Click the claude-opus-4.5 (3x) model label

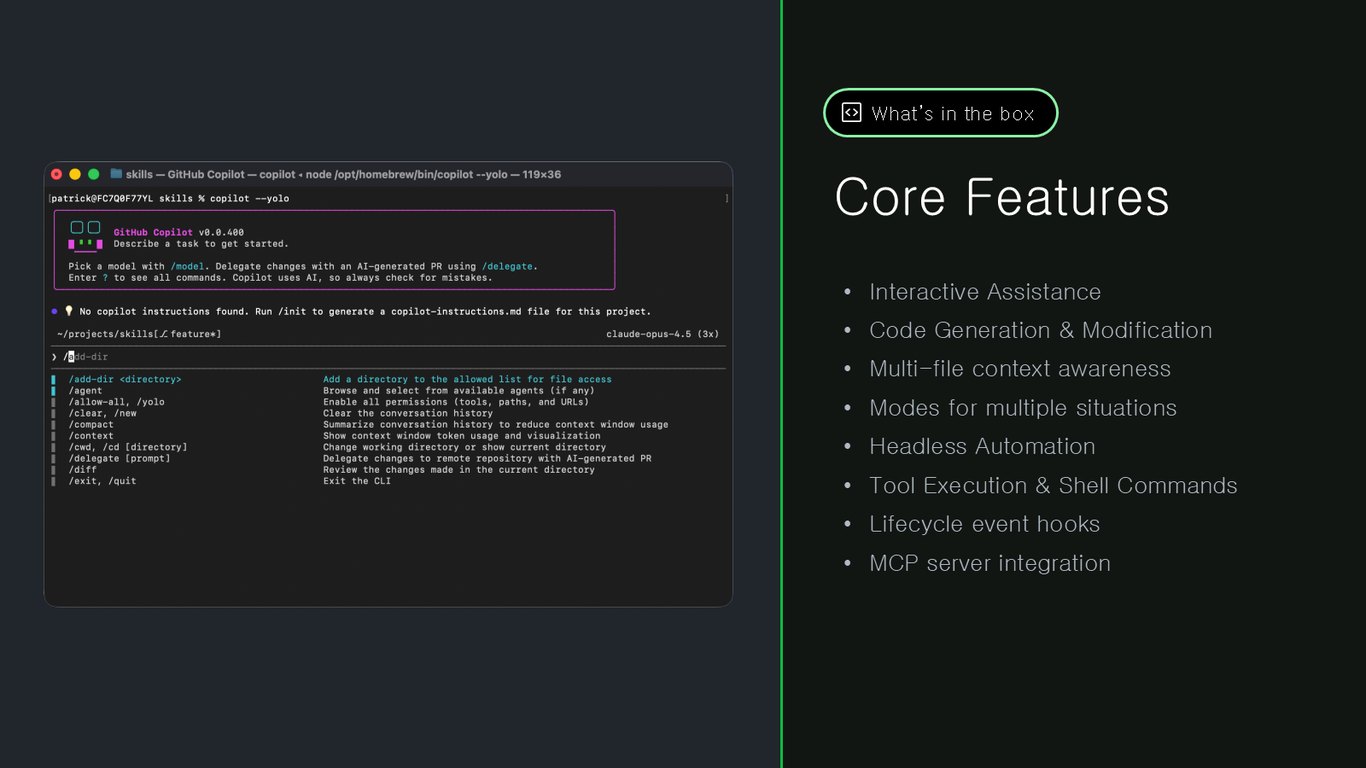point(662,334)
